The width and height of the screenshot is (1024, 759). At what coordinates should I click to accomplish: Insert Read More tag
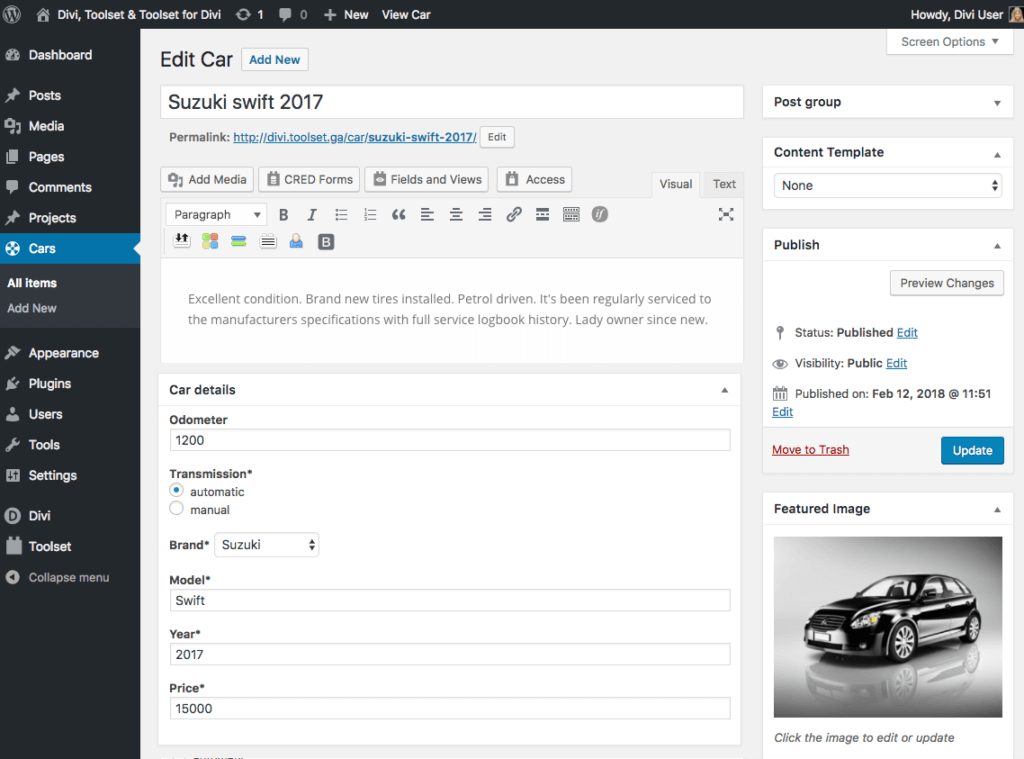(542, 215)
